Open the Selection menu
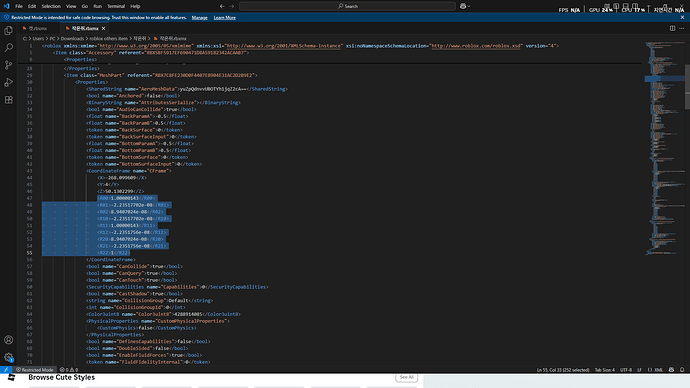690x388 pixels. [51, 6]
